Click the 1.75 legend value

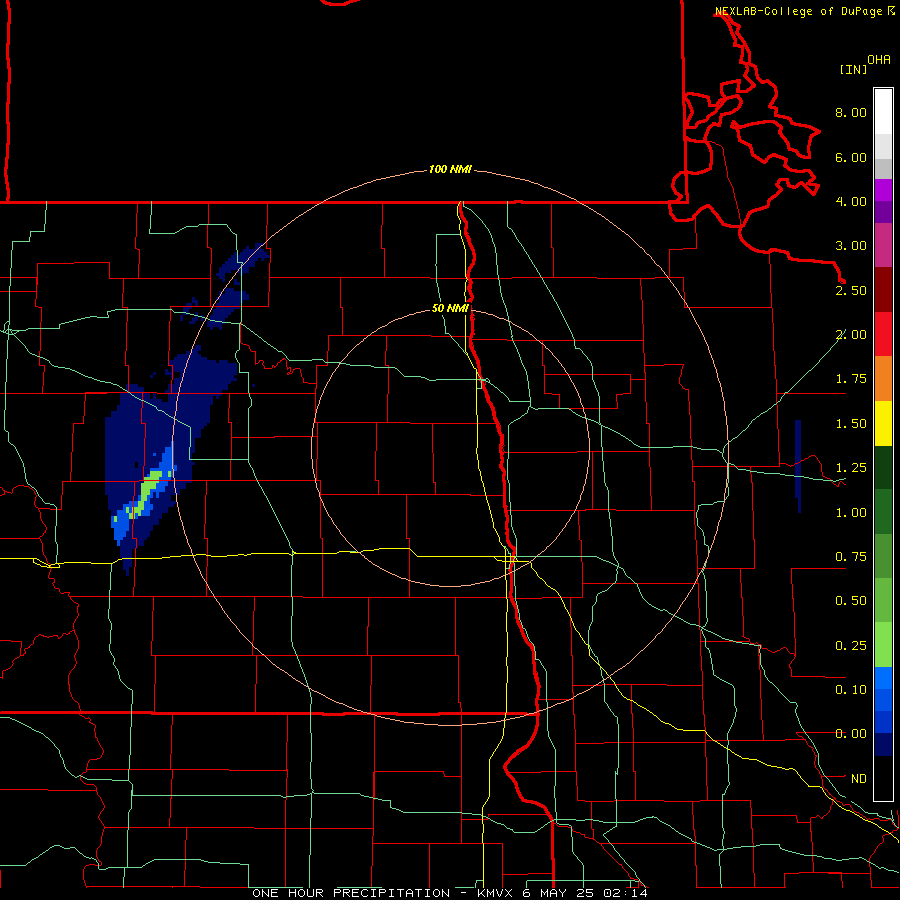coord(851,379)
